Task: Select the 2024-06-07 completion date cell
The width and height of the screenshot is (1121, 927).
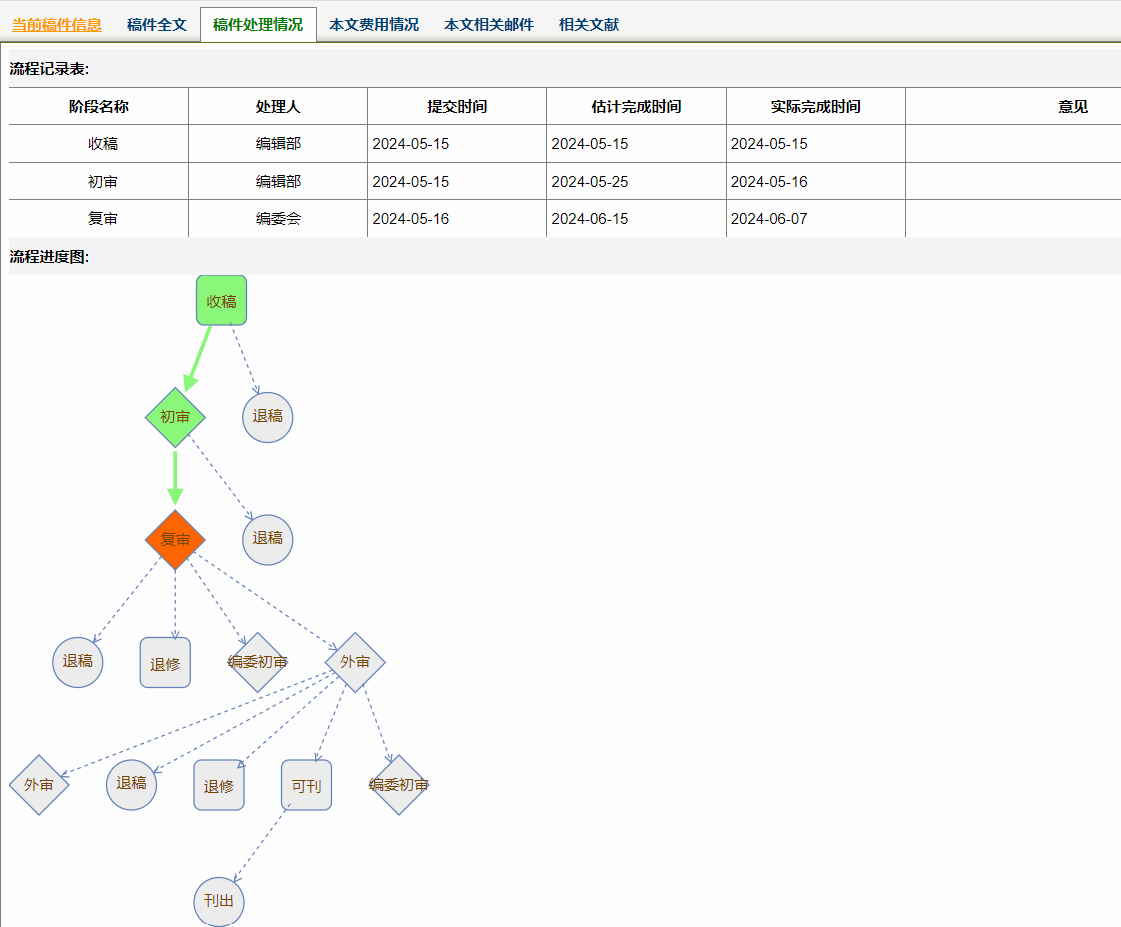Action: [x=769, y=219]
